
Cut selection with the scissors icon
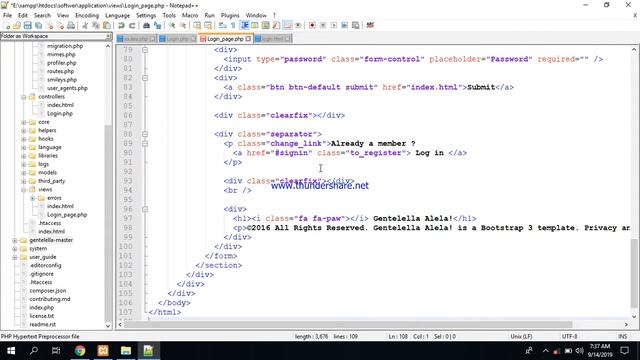click(85, 25)
